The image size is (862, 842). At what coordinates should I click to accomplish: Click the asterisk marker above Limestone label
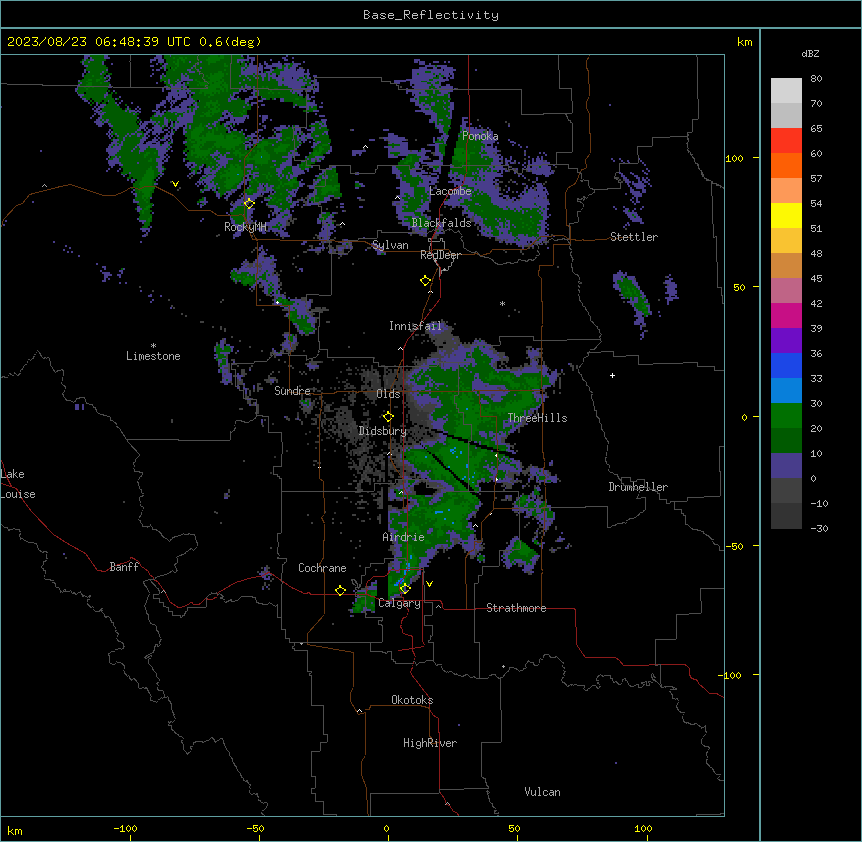point(153,346)
